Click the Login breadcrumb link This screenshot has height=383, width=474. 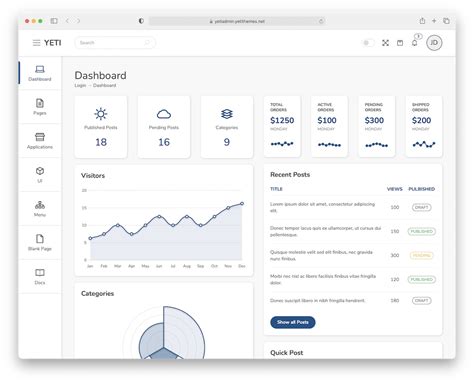coord(80,85)
